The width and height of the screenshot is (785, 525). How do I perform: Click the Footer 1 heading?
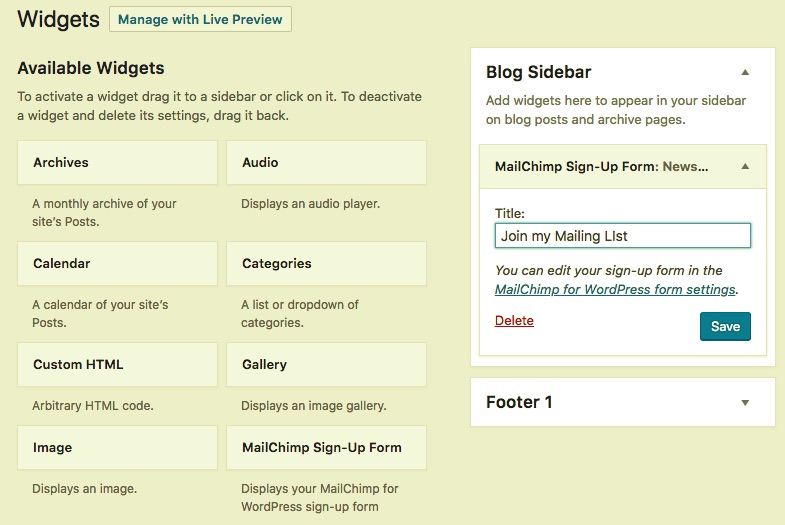tap(519, 402)
